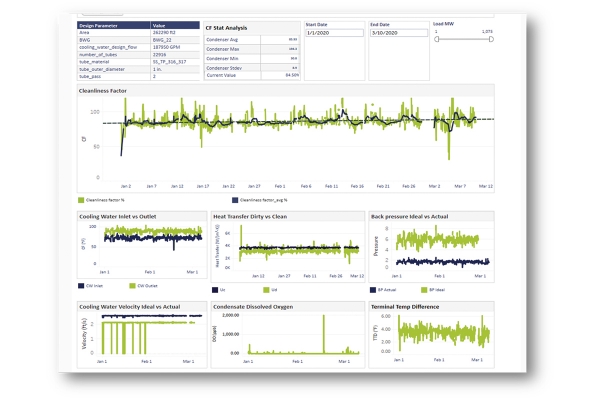600x400 pixels.
Task: Click the Mar 12 tick on Cleanliness Factor axis
Action: click(x=486, y=186)
